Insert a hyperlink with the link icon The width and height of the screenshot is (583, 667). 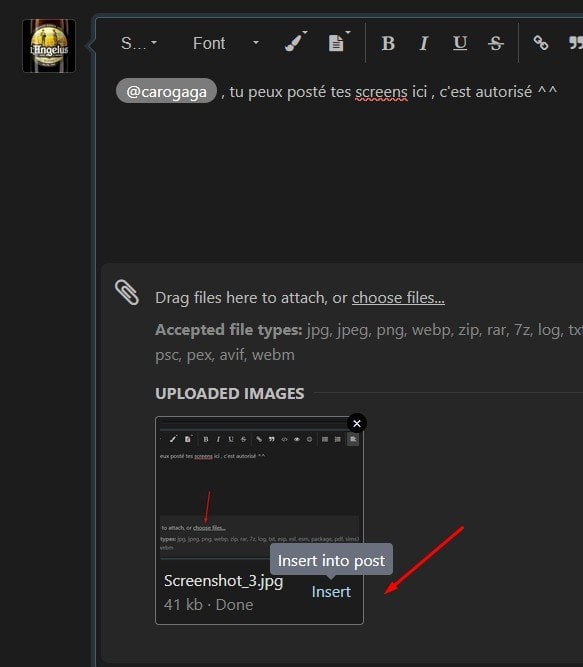click(x=541, y=43)
